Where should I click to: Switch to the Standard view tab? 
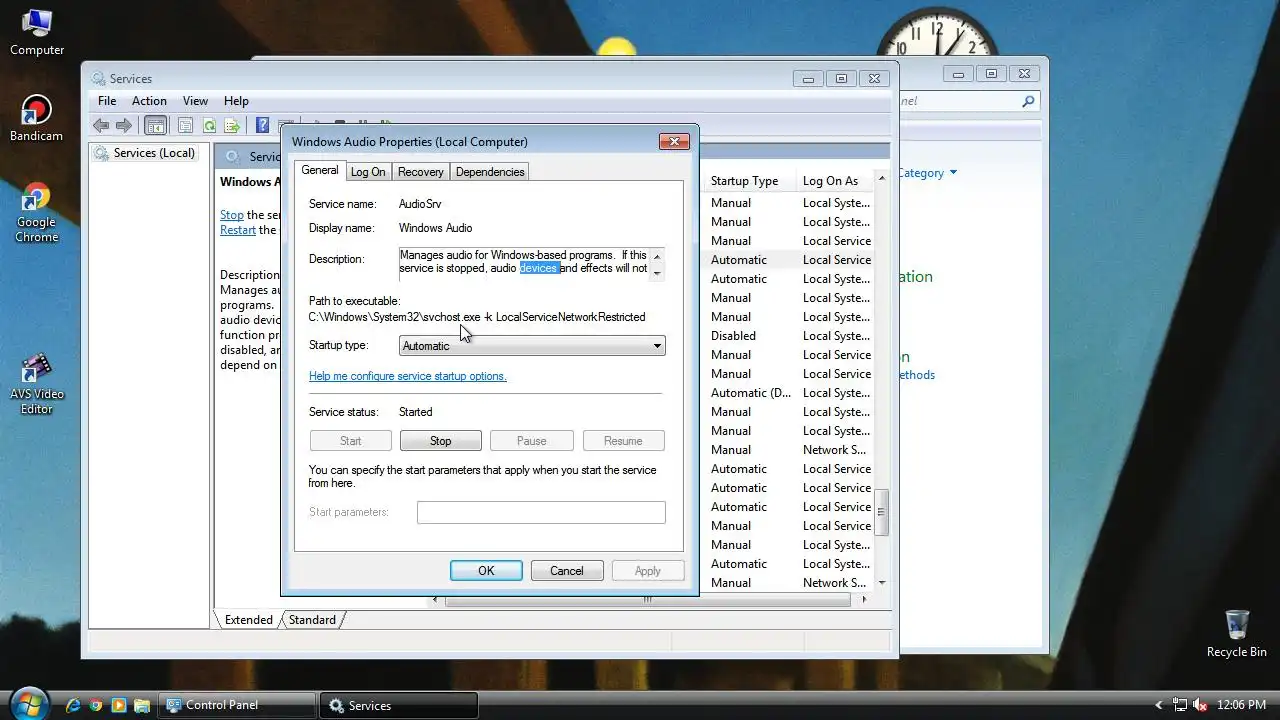click(x=312, y=620)
